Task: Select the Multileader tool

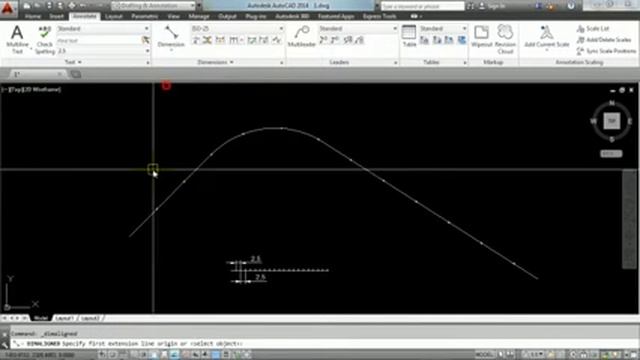Action: [302, 36]
